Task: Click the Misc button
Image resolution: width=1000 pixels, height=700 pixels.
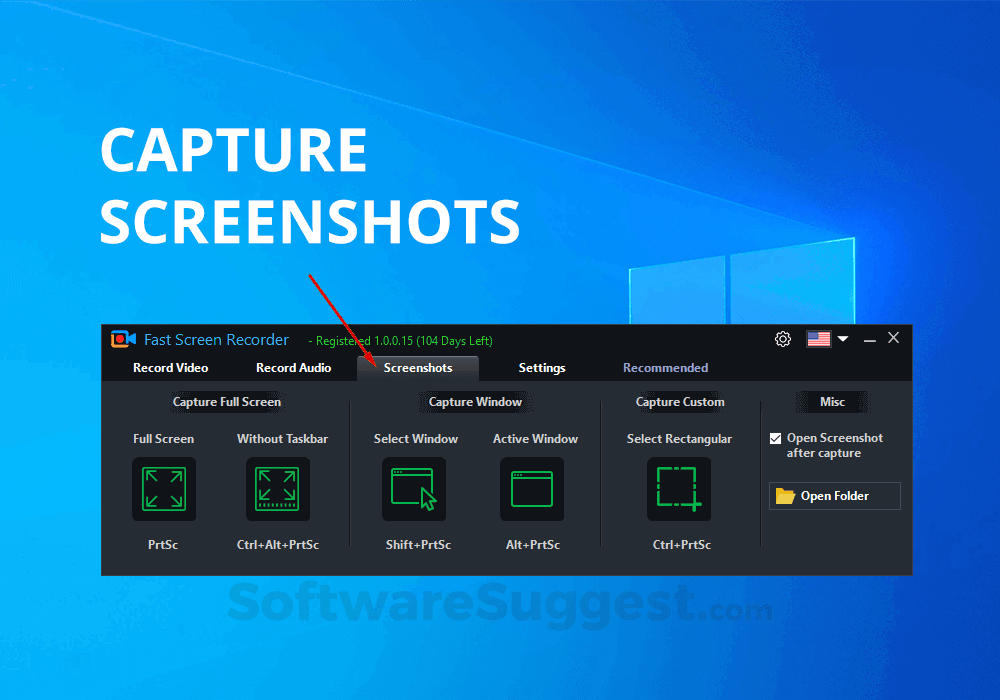Action: [x=832, y=401]
